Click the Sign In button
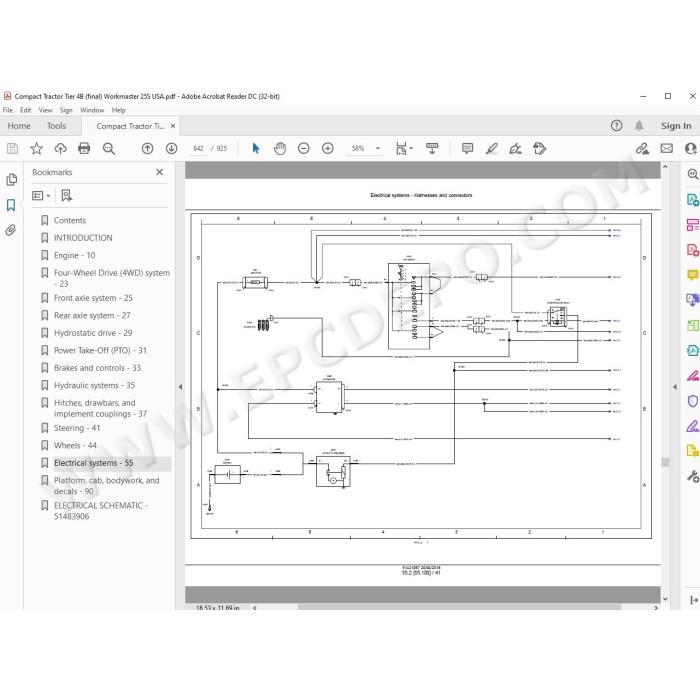The image size is (700, 700). pyautogui.click(x=676, y=126)
